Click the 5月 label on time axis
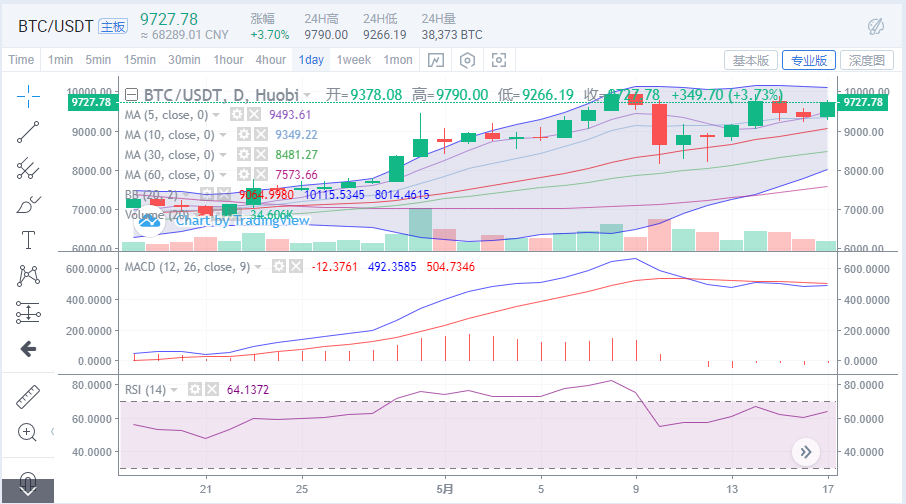This screenshot has height=504, width=906. click(x=445, y=489)
